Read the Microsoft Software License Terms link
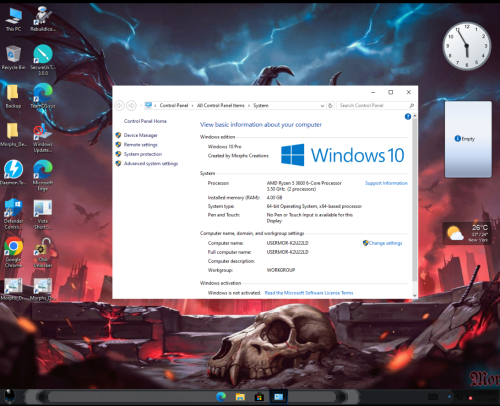The image size is (500, 406). [309, 293]
